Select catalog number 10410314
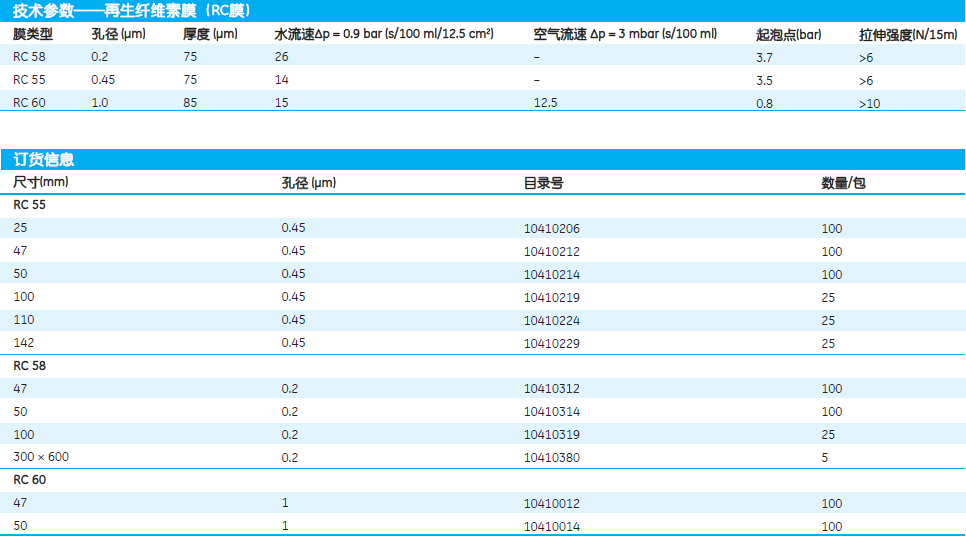Viewport: 966px width, 536px height. pyautogui.click(x=551, y=412)
